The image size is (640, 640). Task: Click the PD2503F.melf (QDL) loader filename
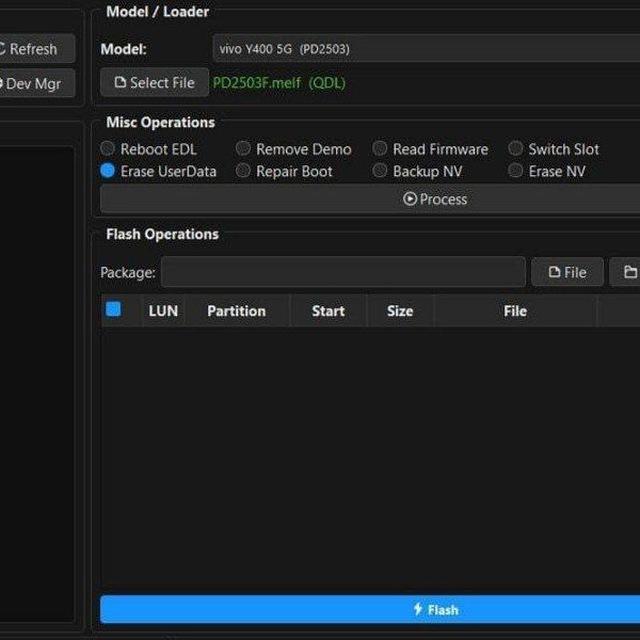[x=279, y=83]
